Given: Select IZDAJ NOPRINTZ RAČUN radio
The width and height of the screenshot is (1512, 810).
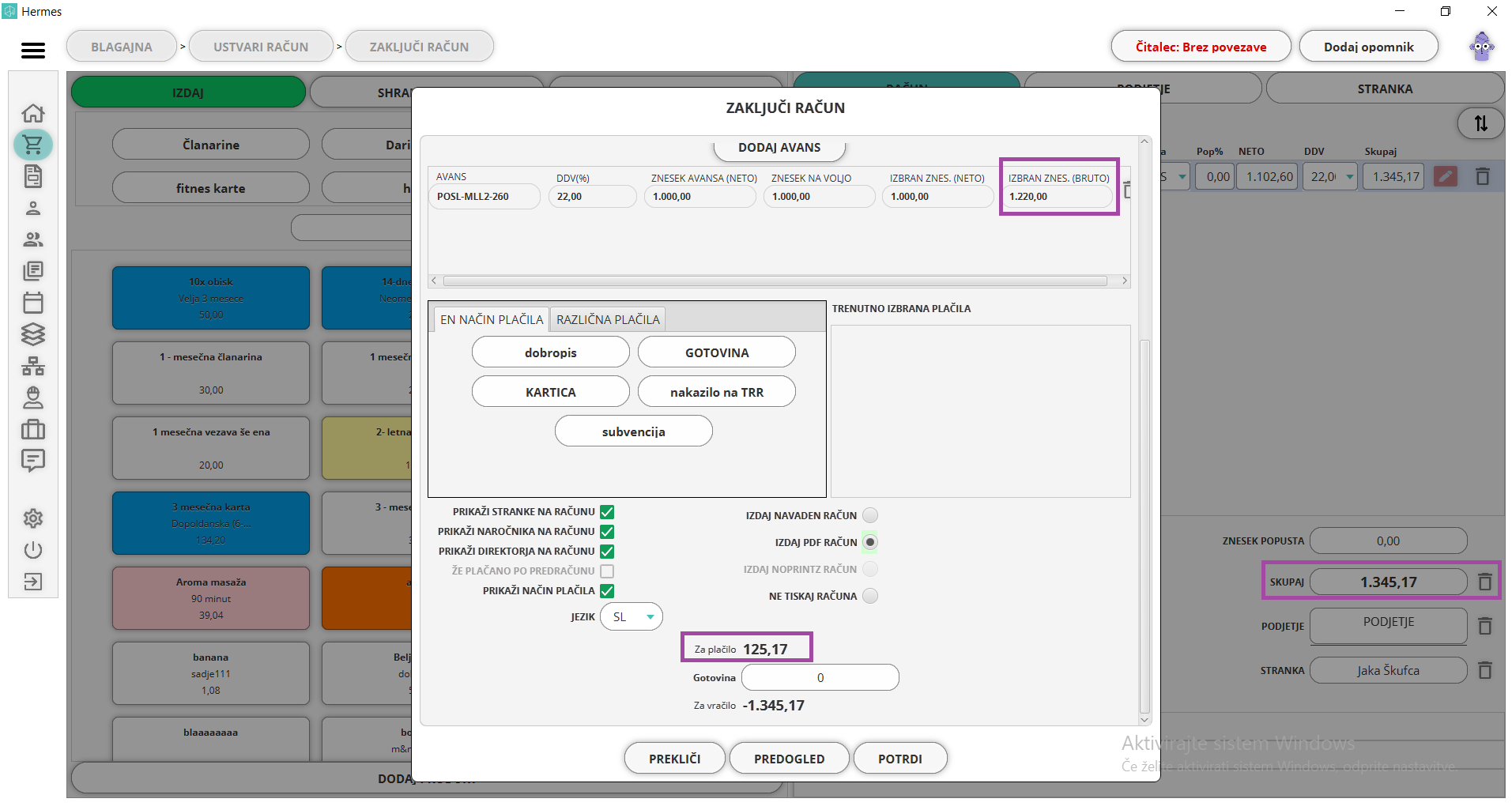Looking at the screenshot, I should click(x=870, y=569).
